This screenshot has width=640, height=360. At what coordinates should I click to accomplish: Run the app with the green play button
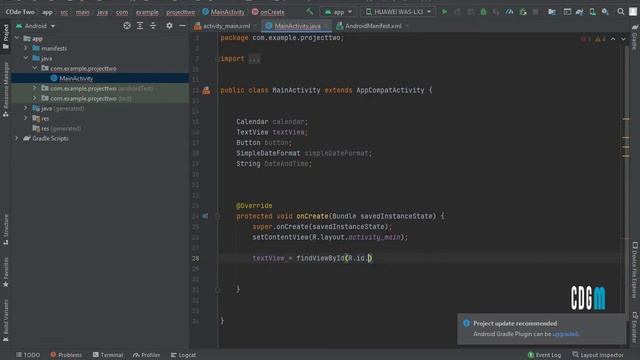[x=444, y=12]
